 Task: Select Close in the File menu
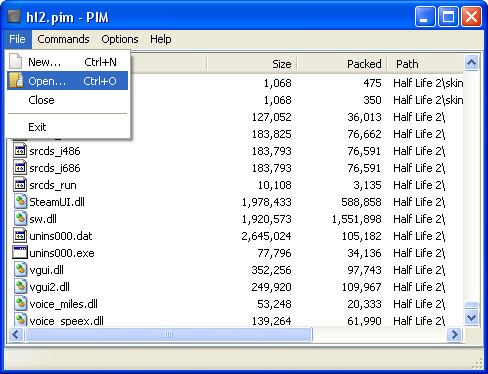[67, 100]
